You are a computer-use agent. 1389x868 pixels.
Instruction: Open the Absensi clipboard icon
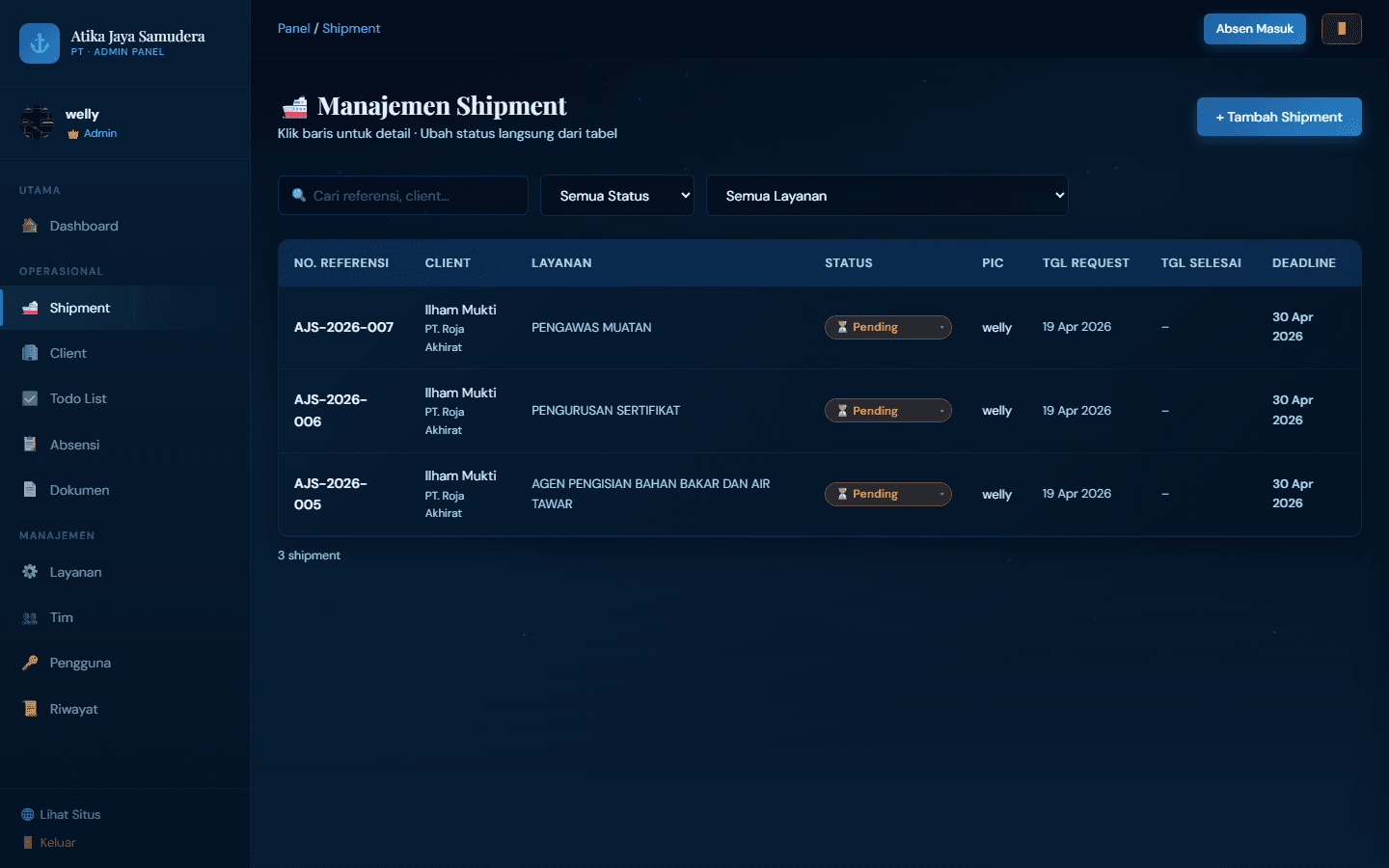30,445
